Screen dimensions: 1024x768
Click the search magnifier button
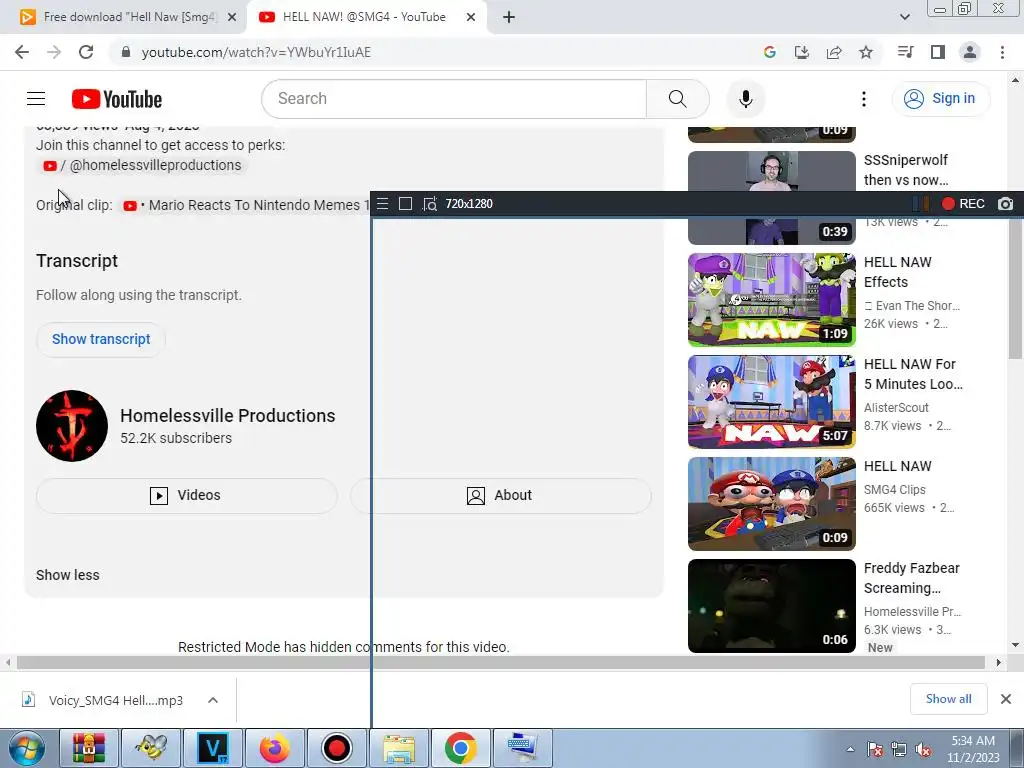(677, 99)
